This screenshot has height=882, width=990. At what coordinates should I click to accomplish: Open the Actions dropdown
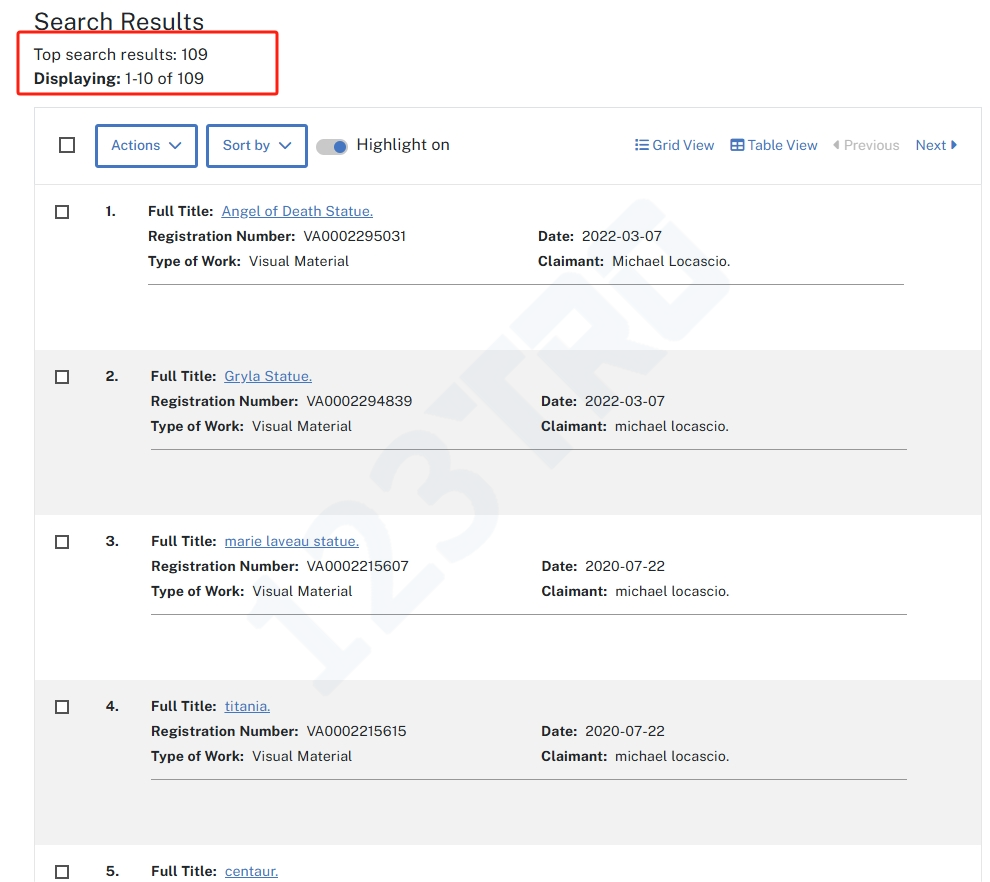click(146, 146)
